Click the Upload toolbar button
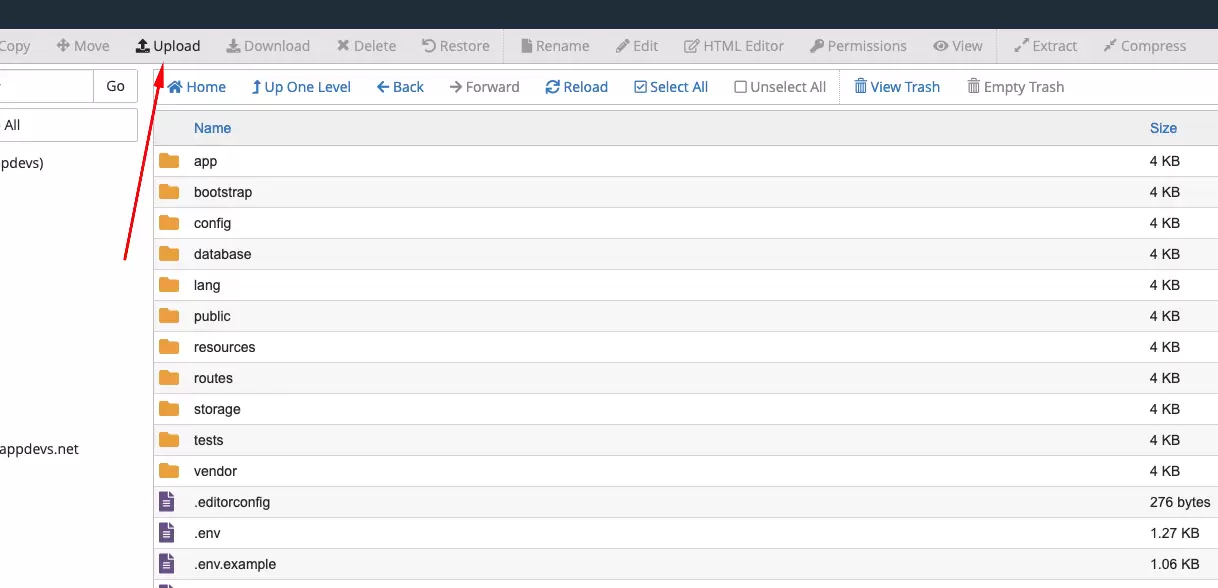 [x=168, y=46]
